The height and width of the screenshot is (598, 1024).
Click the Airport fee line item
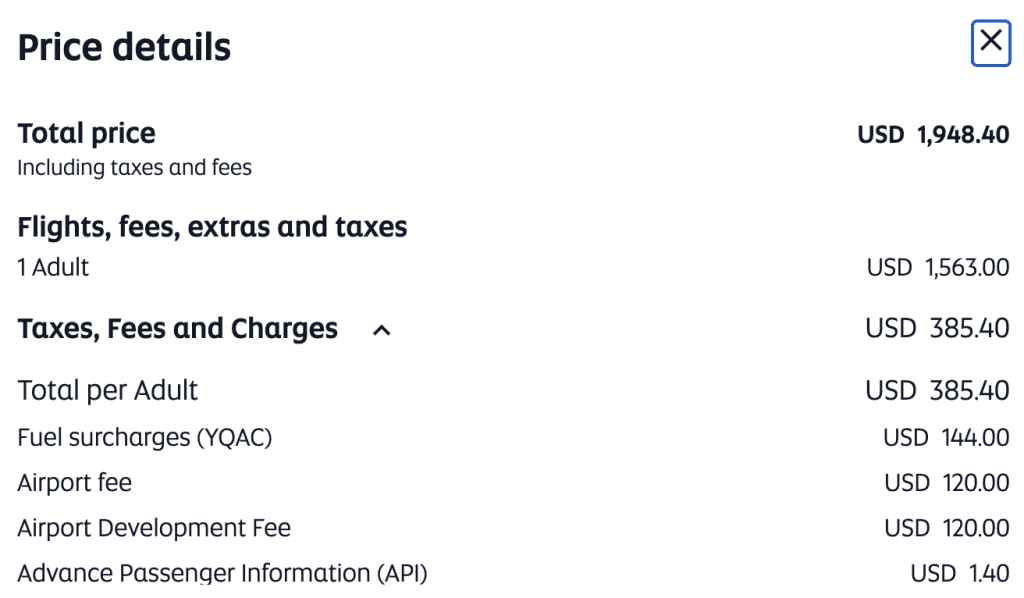74,482
